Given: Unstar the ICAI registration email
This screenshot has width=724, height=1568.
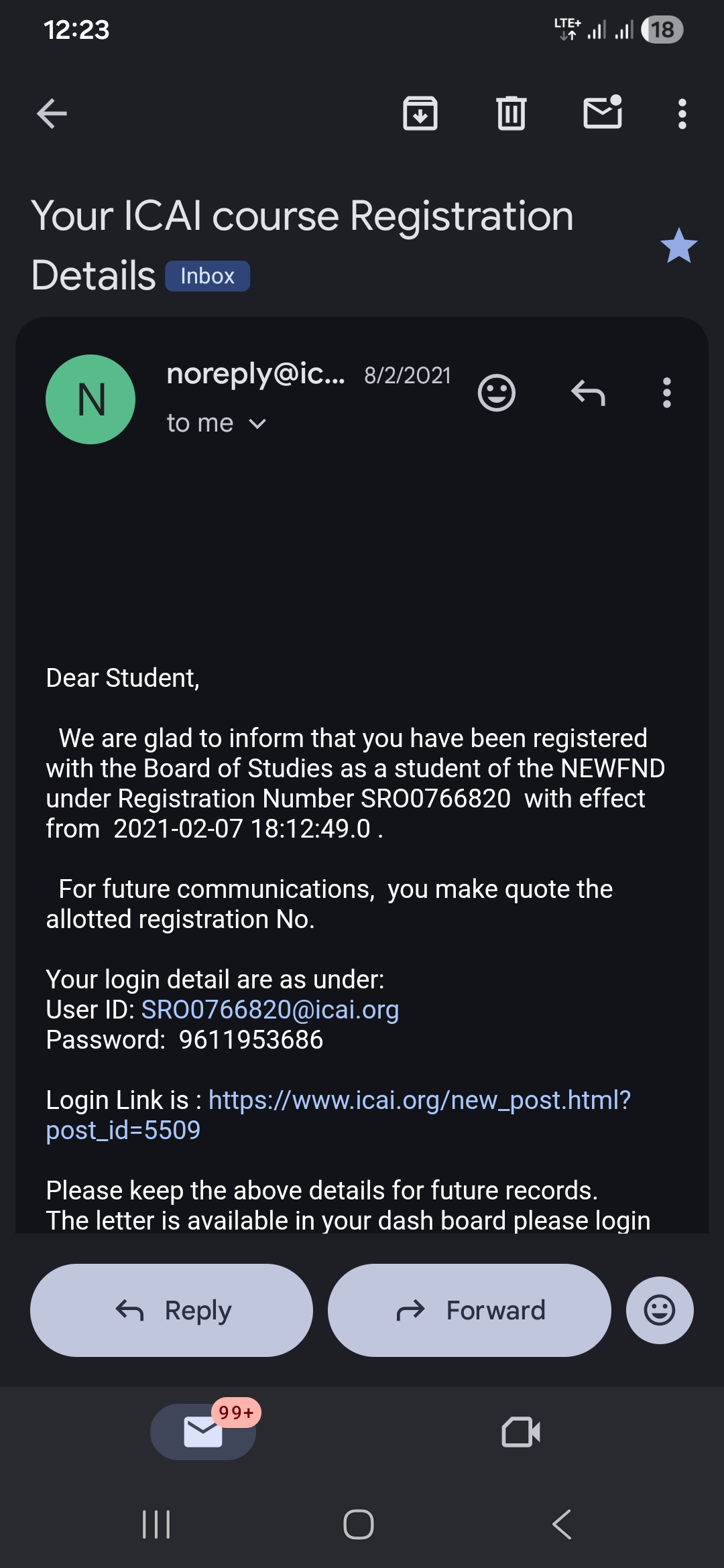Looking at the screenshot, I should [x=678, y=246].
